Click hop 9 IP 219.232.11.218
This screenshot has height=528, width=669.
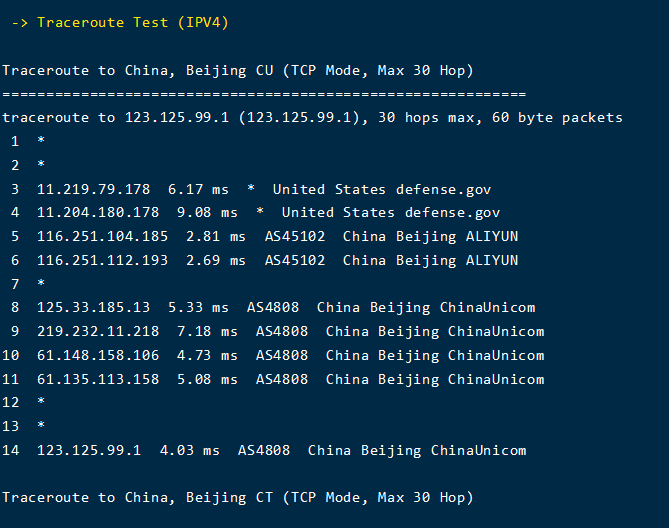pos(98,331)
